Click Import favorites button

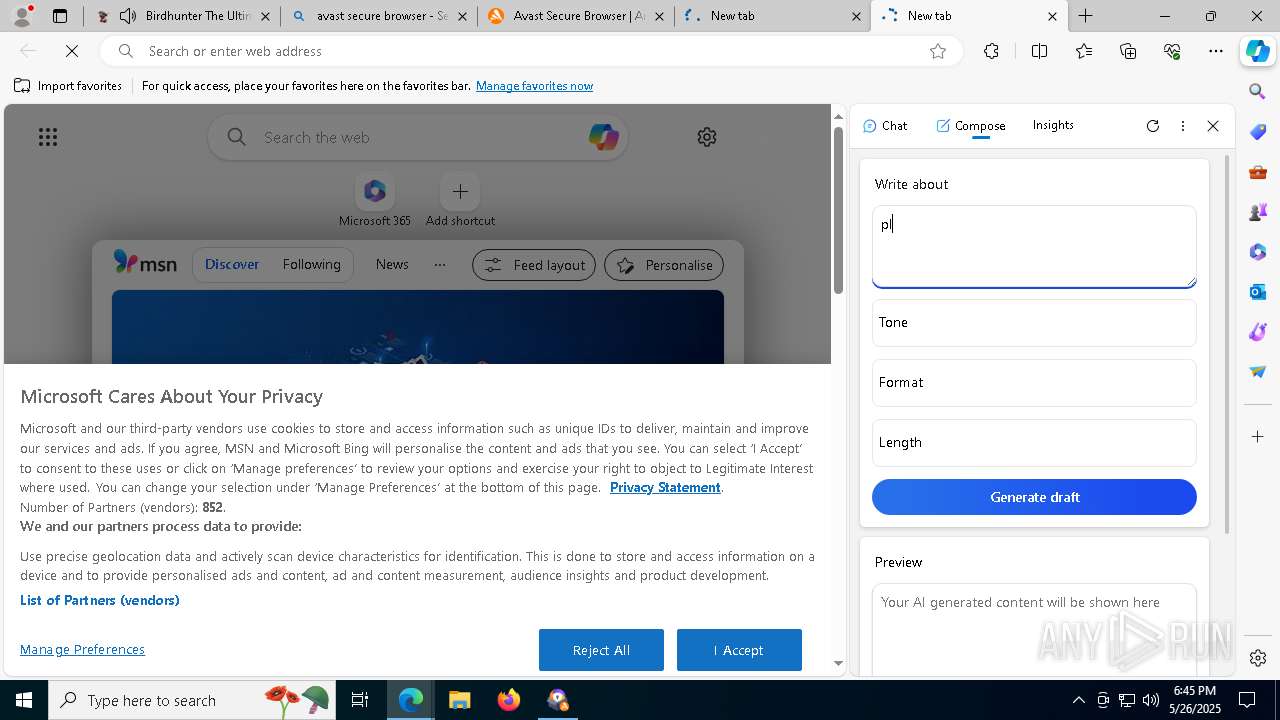(68, 86)
